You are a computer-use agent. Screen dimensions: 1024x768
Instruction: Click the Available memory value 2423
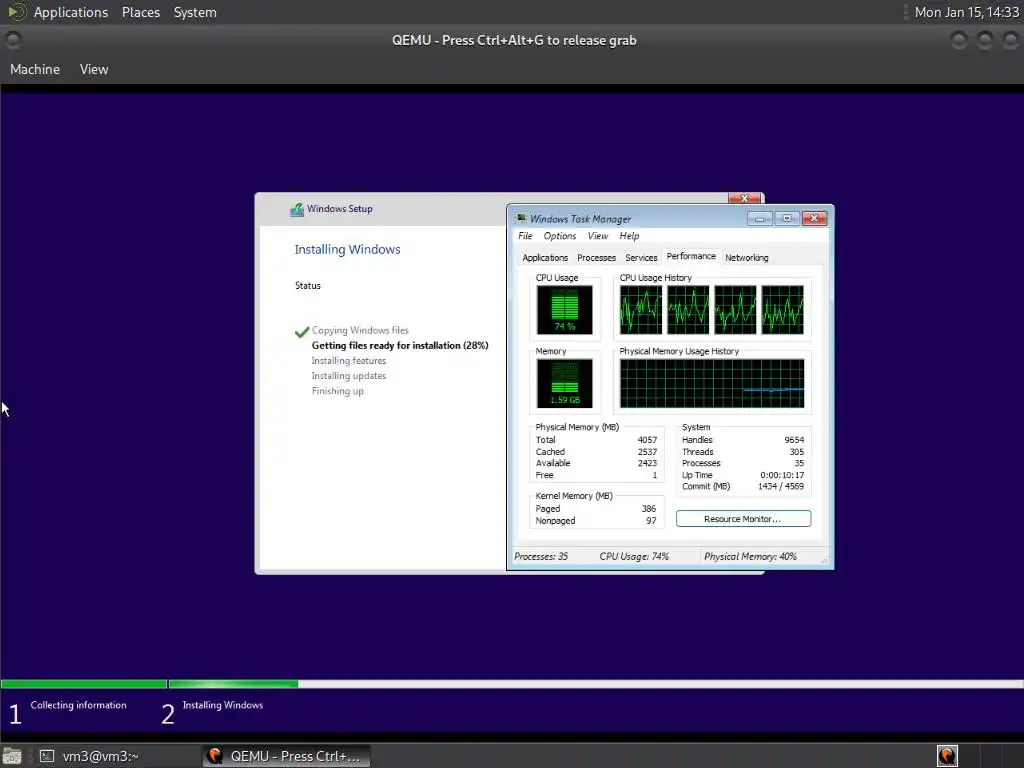[x=647, y=463]
